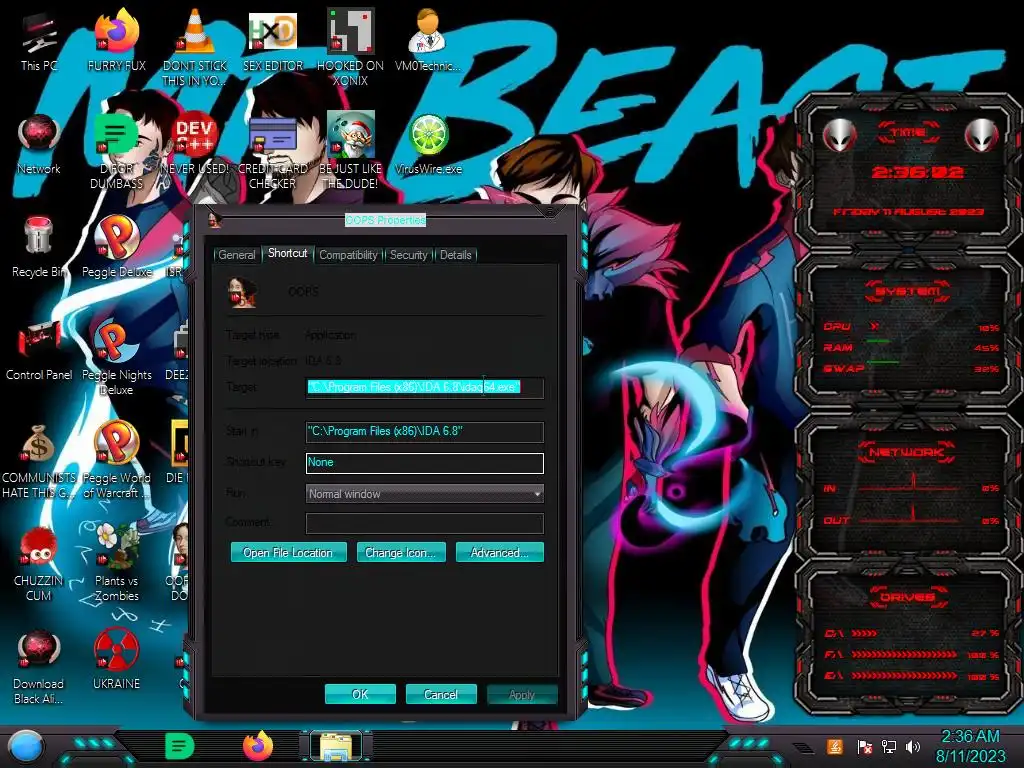Viewport: 1024px width, 768px height.
Task: Click the Open File Location button
Action: click(x=288, y=552)
